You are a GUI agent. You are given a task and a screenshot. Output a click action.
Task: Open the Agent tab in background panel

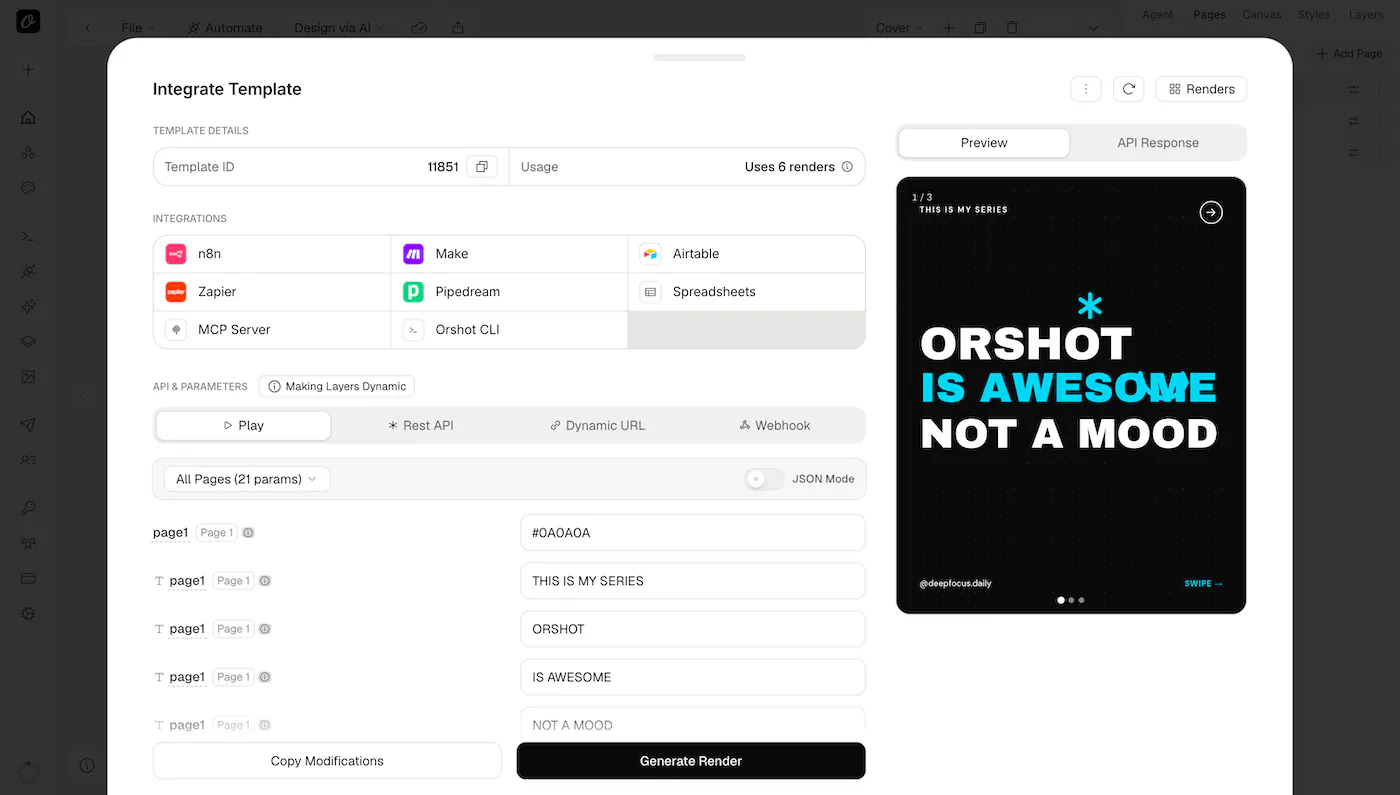coord(1158,15)
